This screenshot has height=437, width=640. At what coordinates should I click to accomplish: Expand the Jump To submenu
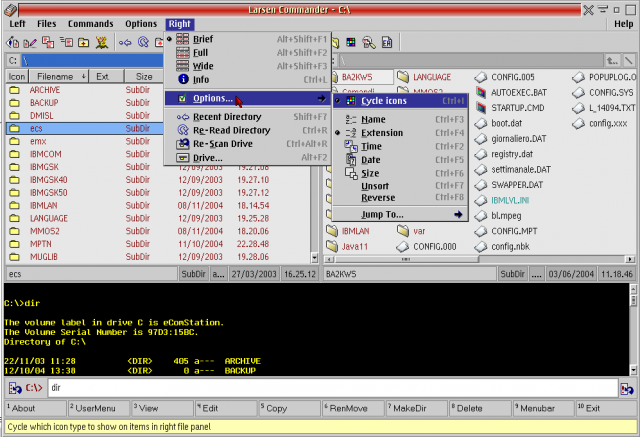(x=400, y=215)
